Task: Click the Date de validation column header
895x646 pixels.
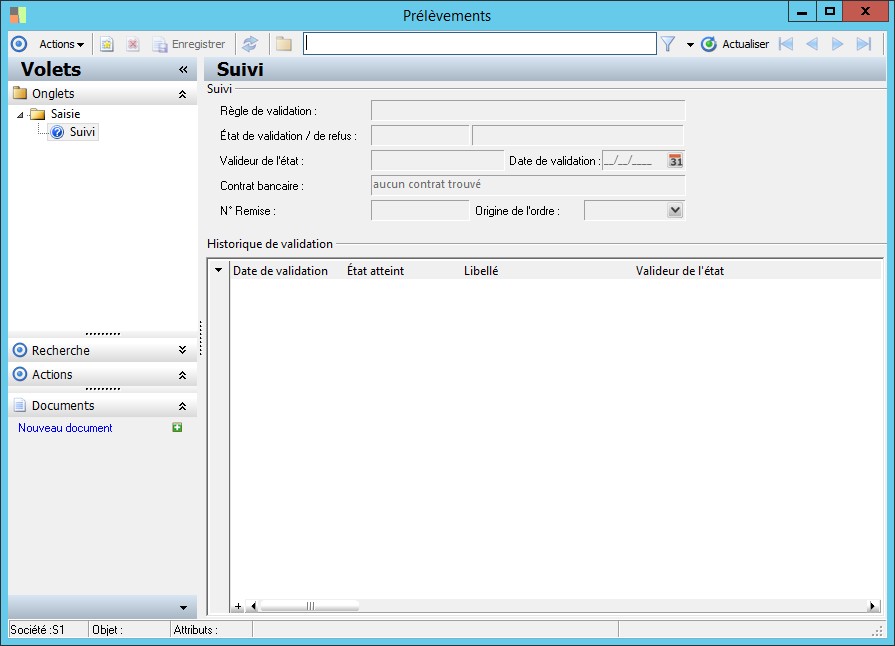Action: click(x=280, y=271)
